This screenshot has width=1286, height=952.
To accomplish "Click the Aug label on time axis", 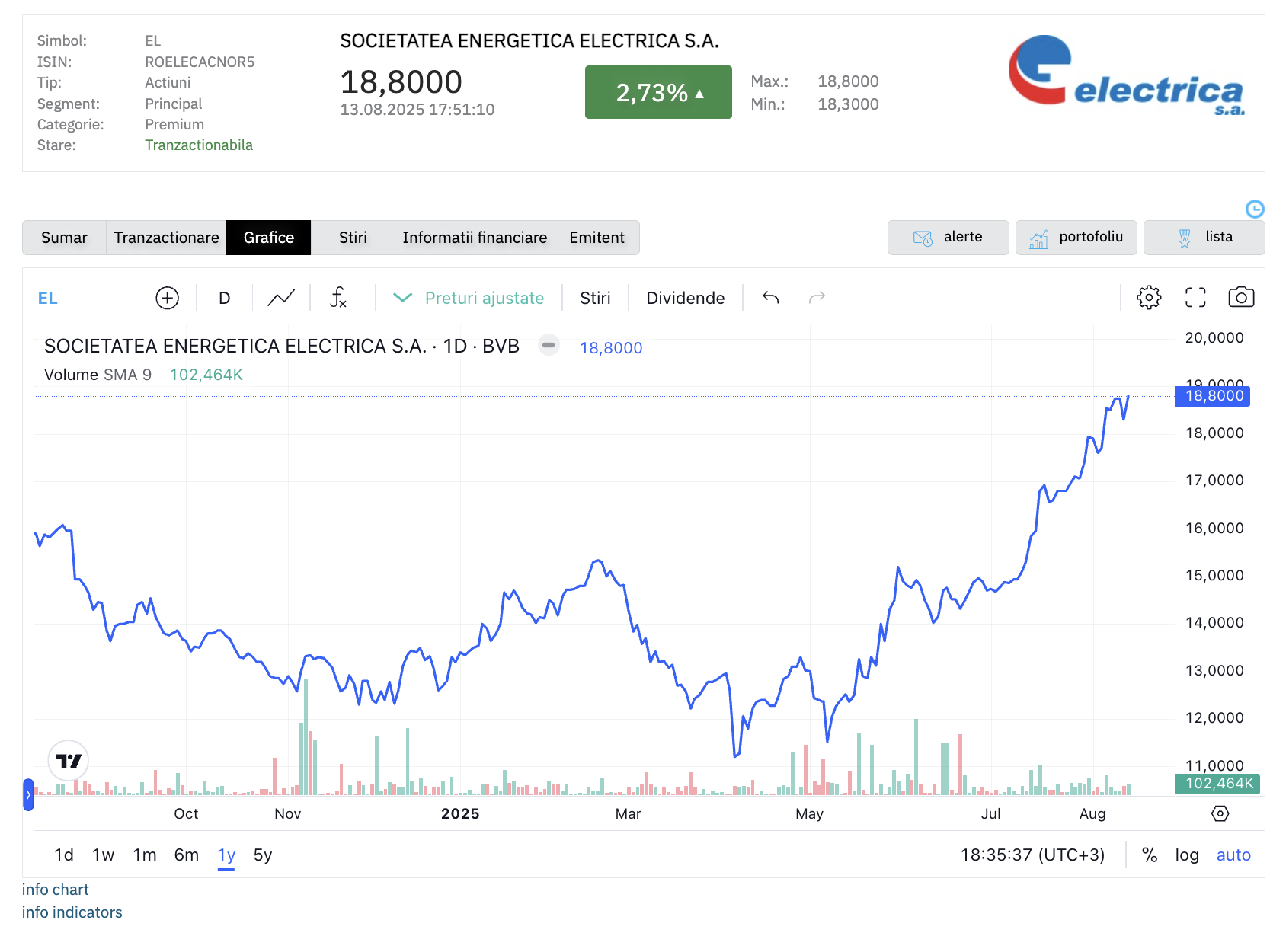I will coord(1092,813).
